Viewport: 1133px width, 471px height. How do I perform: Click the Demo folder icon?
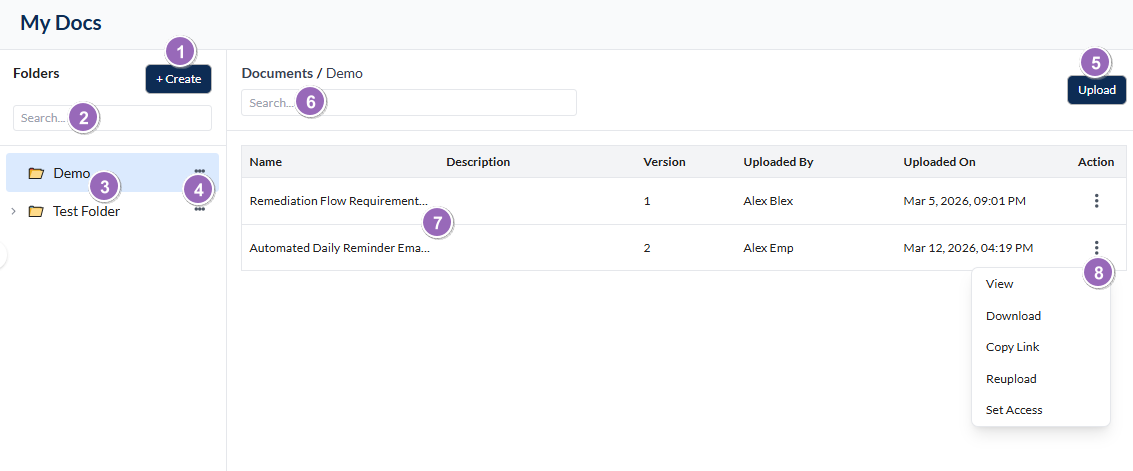point(36,173)
